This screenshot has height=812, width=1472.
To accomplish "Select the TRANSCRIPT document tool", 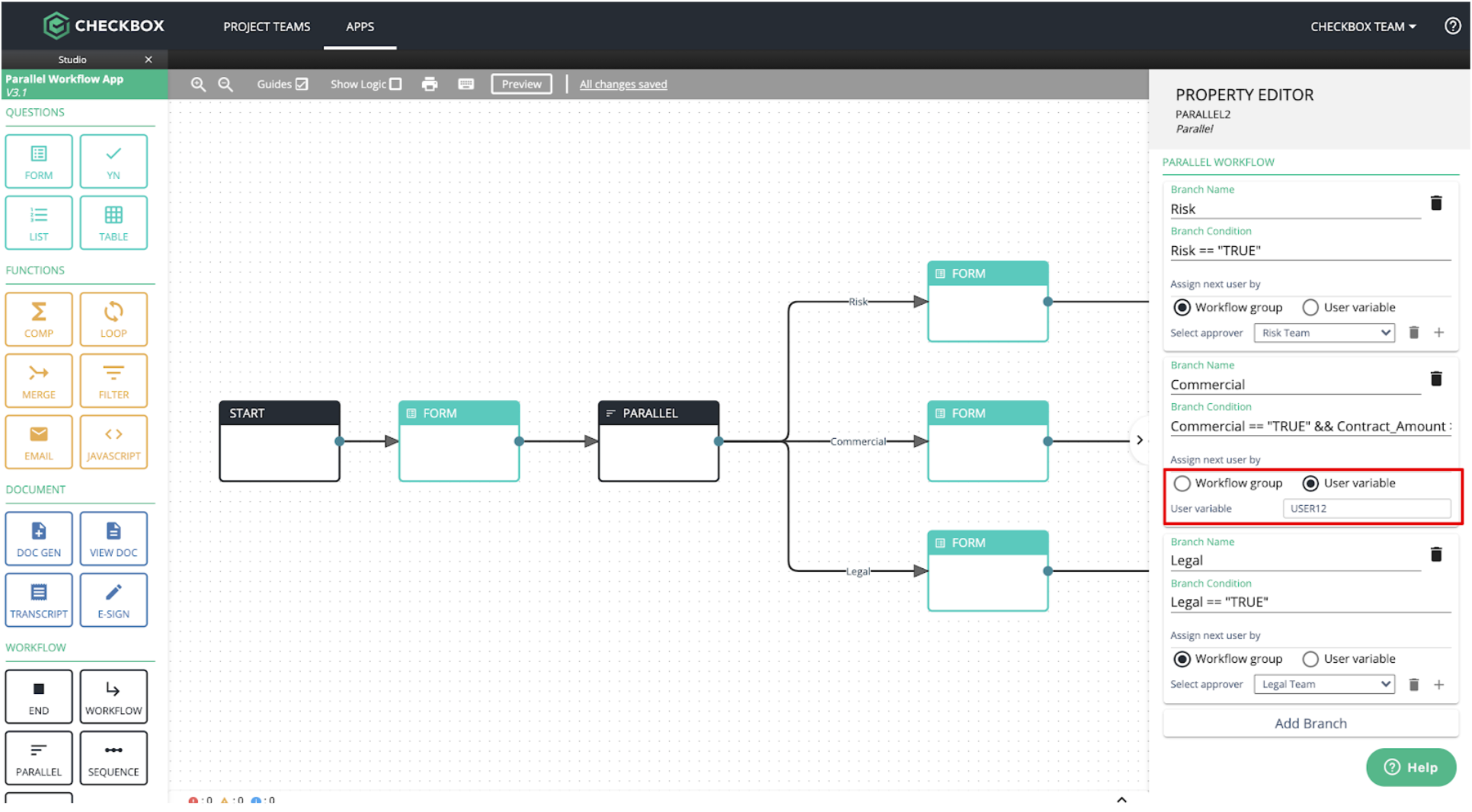I will tap(39, 600).
